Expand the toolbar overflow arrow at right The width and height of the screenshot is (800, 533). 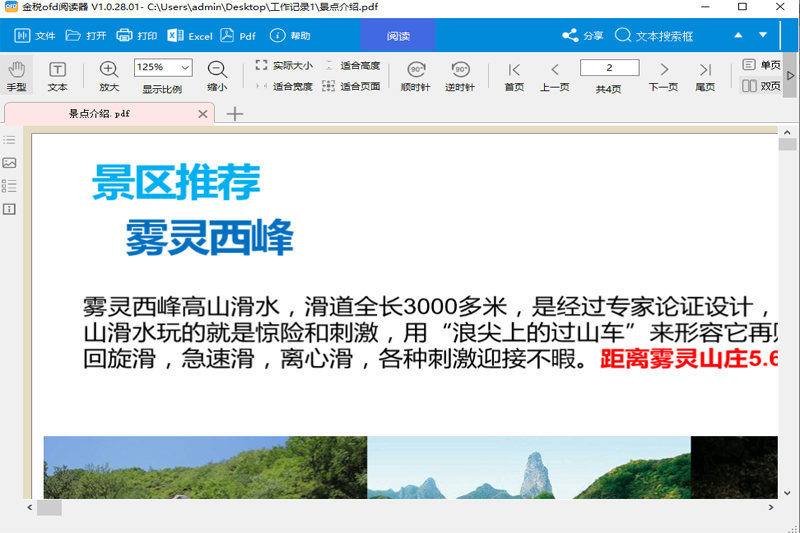tap(791, 76)
